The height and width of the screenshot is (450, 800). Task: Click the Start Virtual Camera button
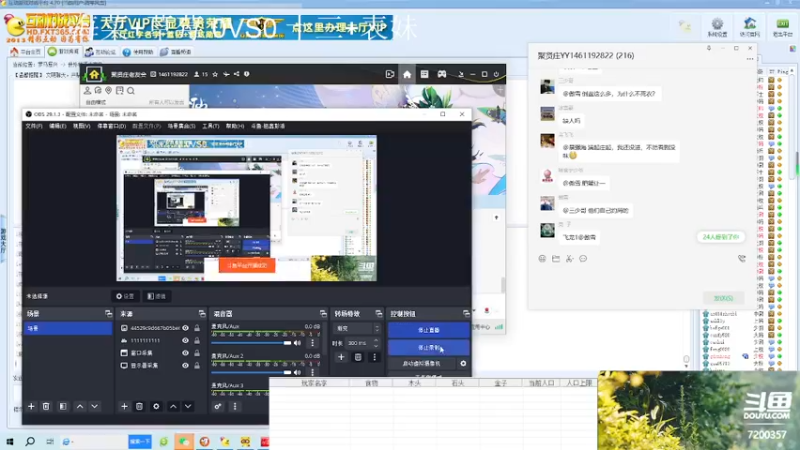point(422,364)
